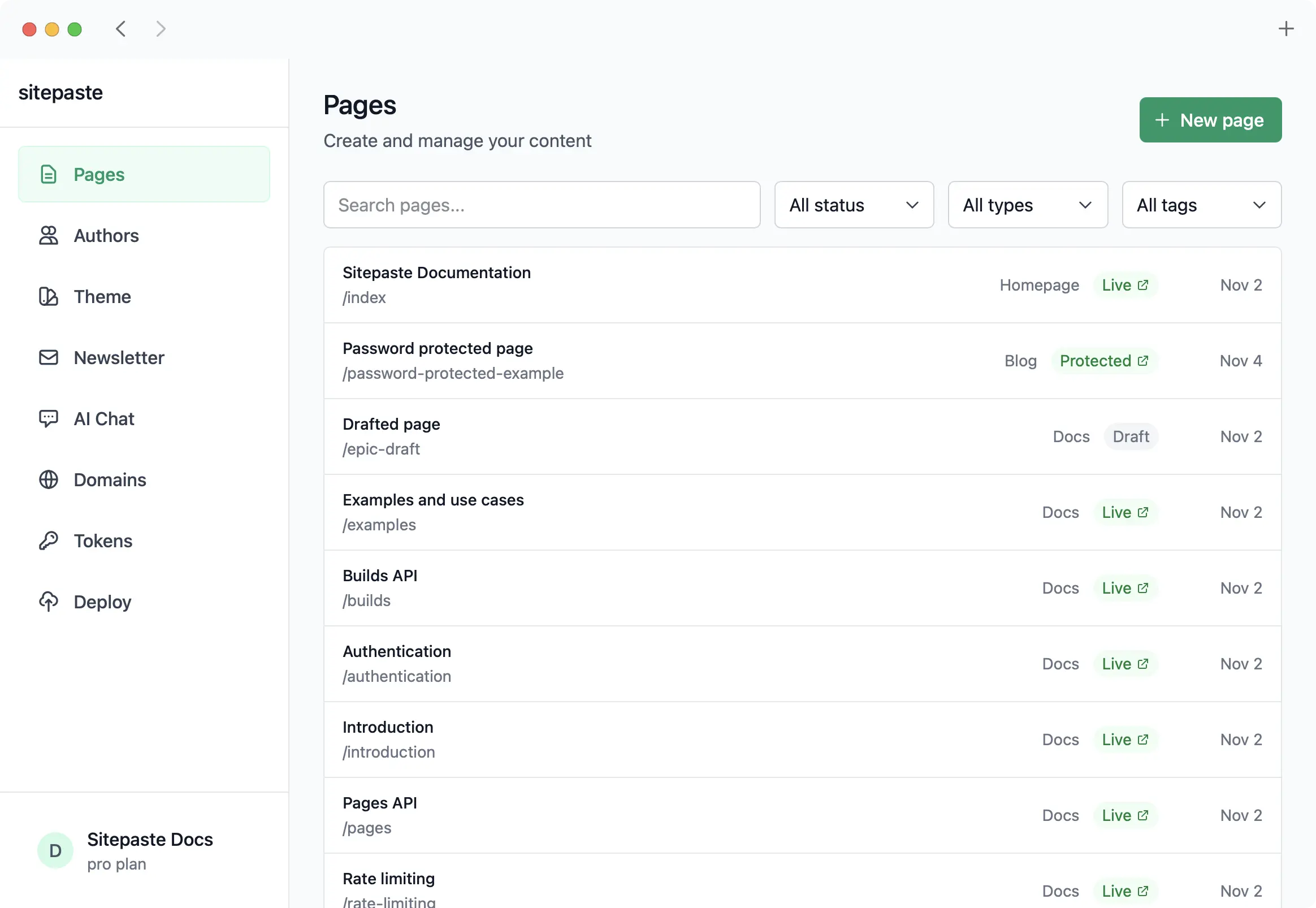The image size is (1316, 908).
Task: Click the Draft badge on Drafted page
Action: click(x=1131, y=436)
